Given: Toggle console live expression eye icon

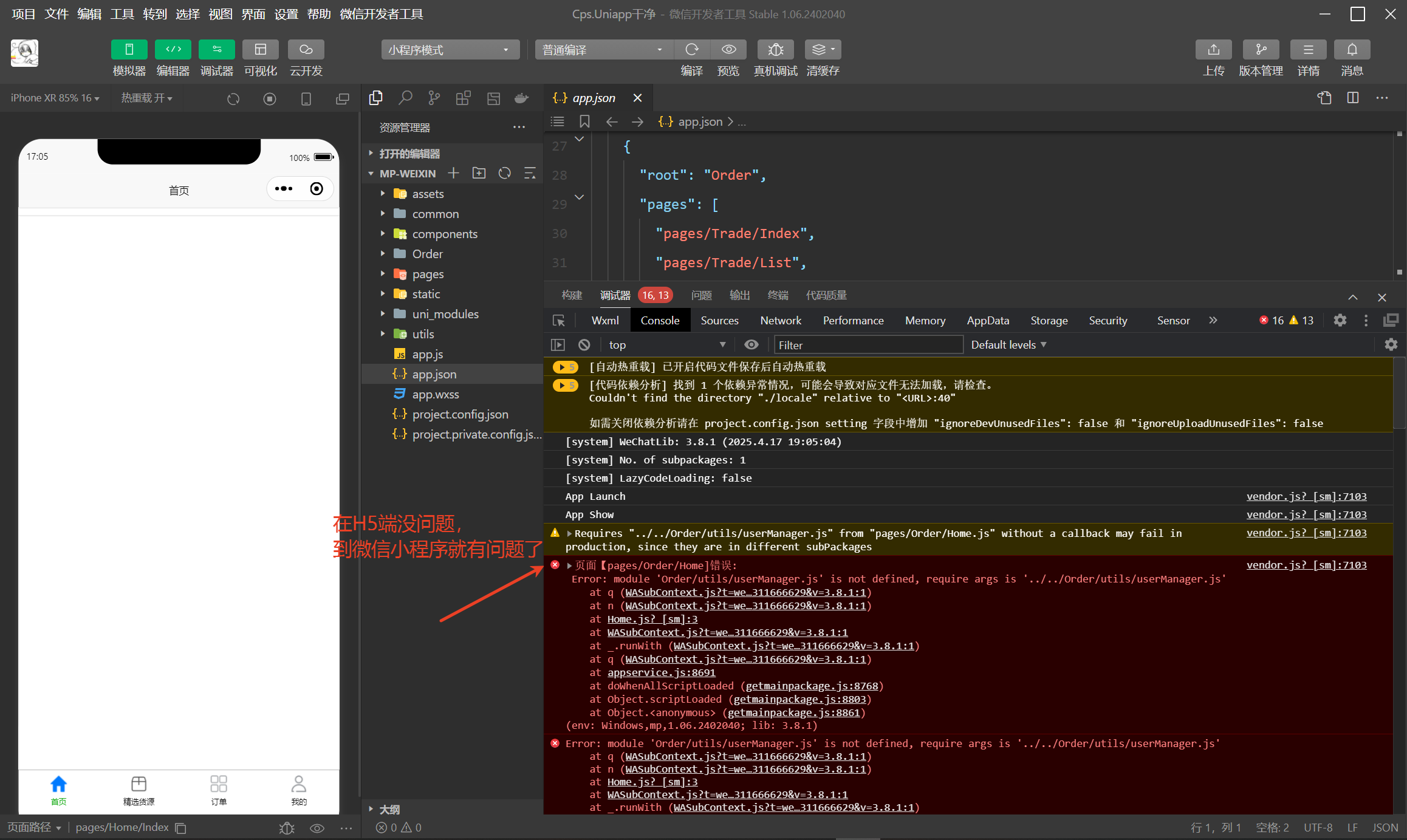Looking at the screenshot, I should point(751,345).
